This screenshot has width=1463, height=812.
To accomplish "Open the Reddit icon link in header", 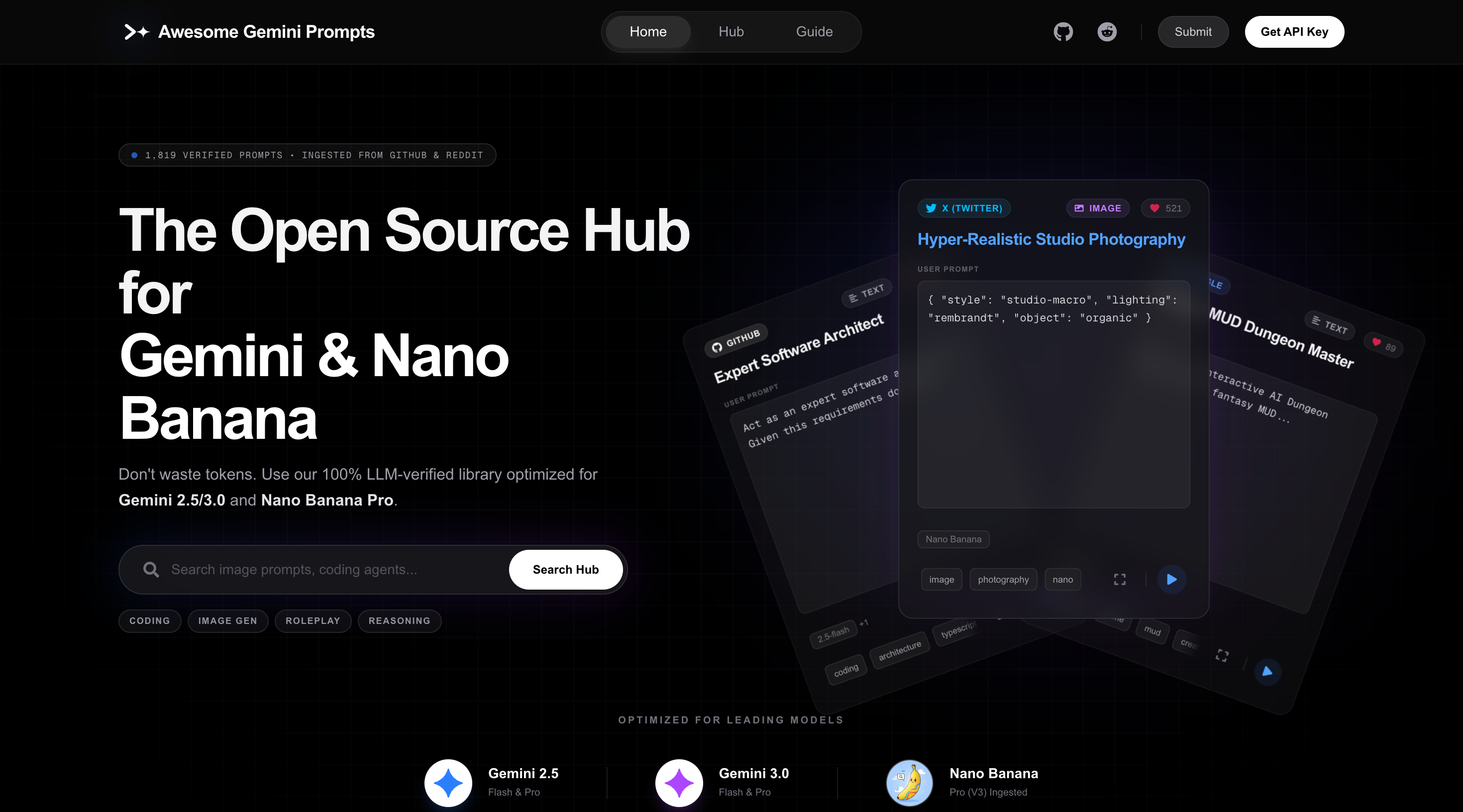I will [x=1107, y=32].
